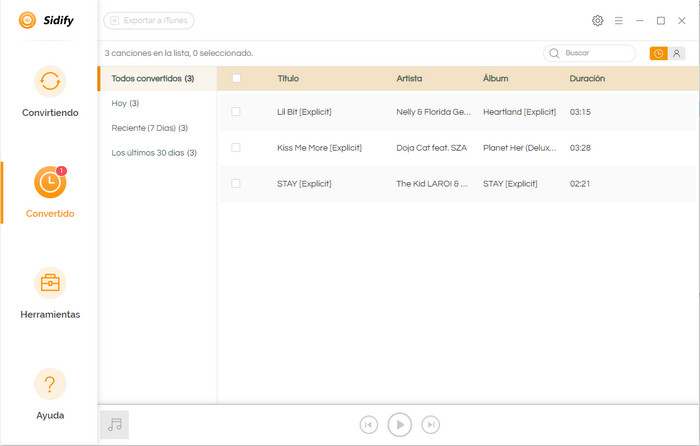Skip to previous track
The image size is (700, 446).
pyautogui.click(x=369, y=425)
